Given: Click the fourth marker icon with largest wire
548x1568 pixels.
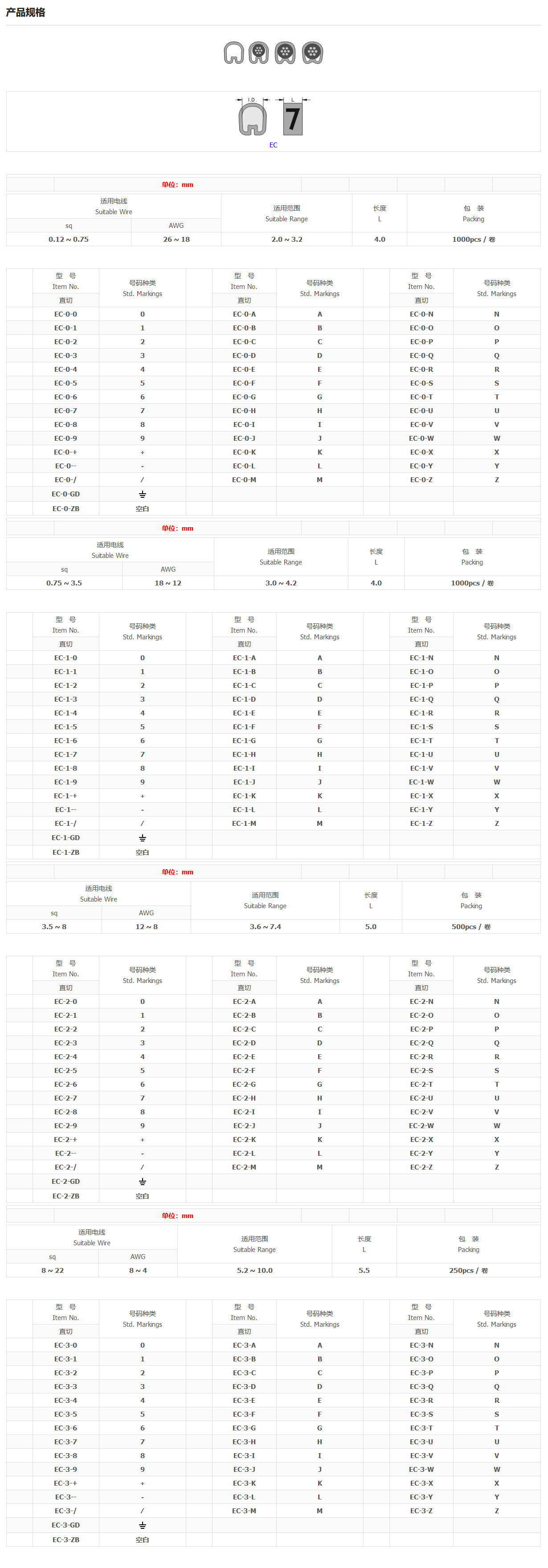Looking at the screenshot, I should [312, 53].
